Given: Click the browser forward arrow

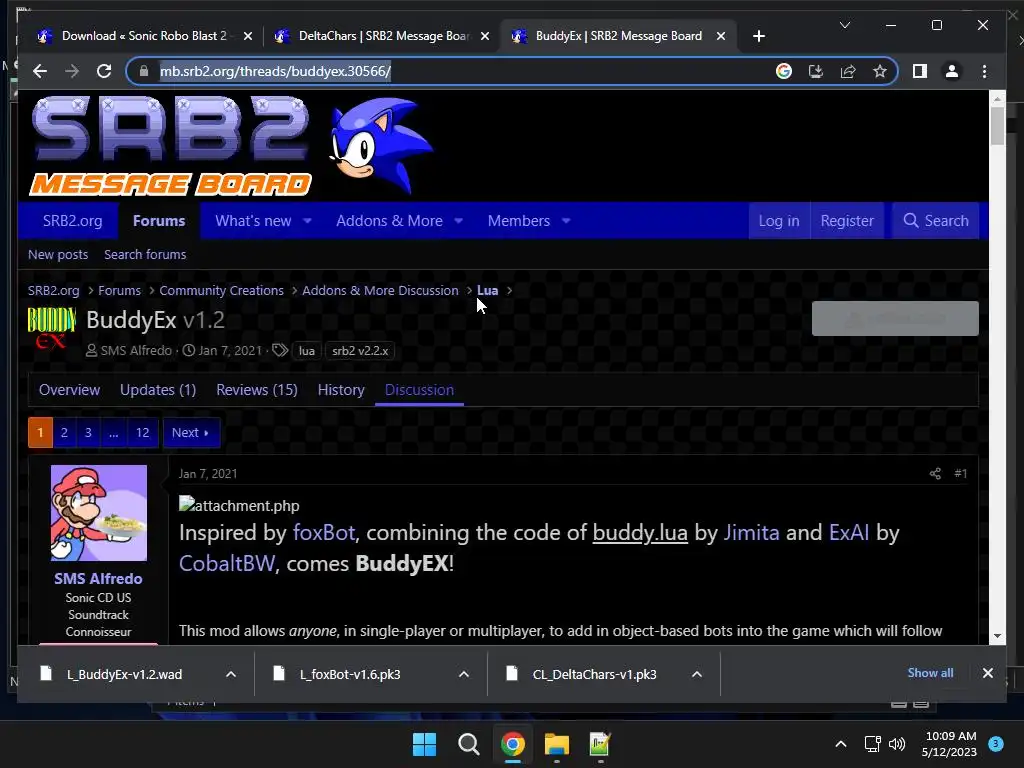Looking at the screenshot, I should point(72,71).
